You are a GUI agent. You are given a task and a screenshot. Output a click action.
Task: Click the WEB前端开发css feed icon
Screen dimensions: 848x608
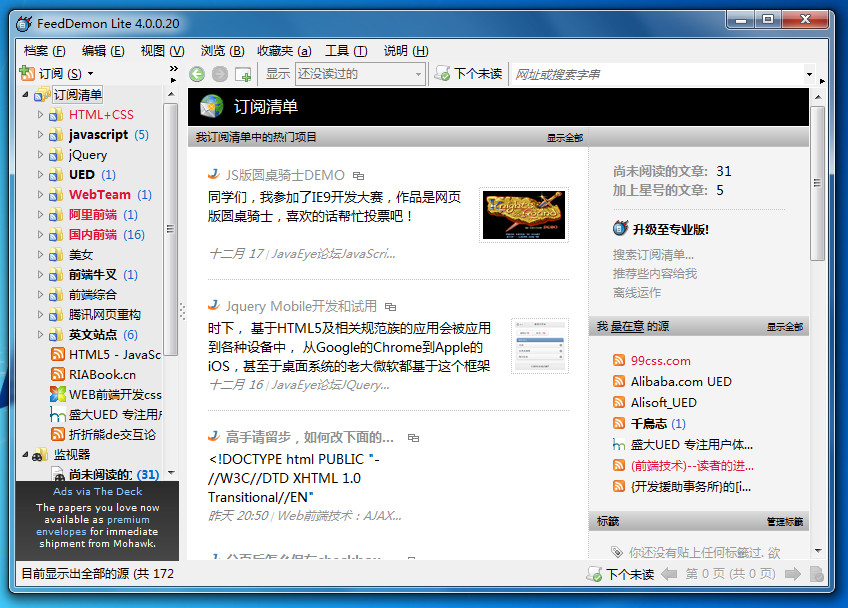[58, 394]
